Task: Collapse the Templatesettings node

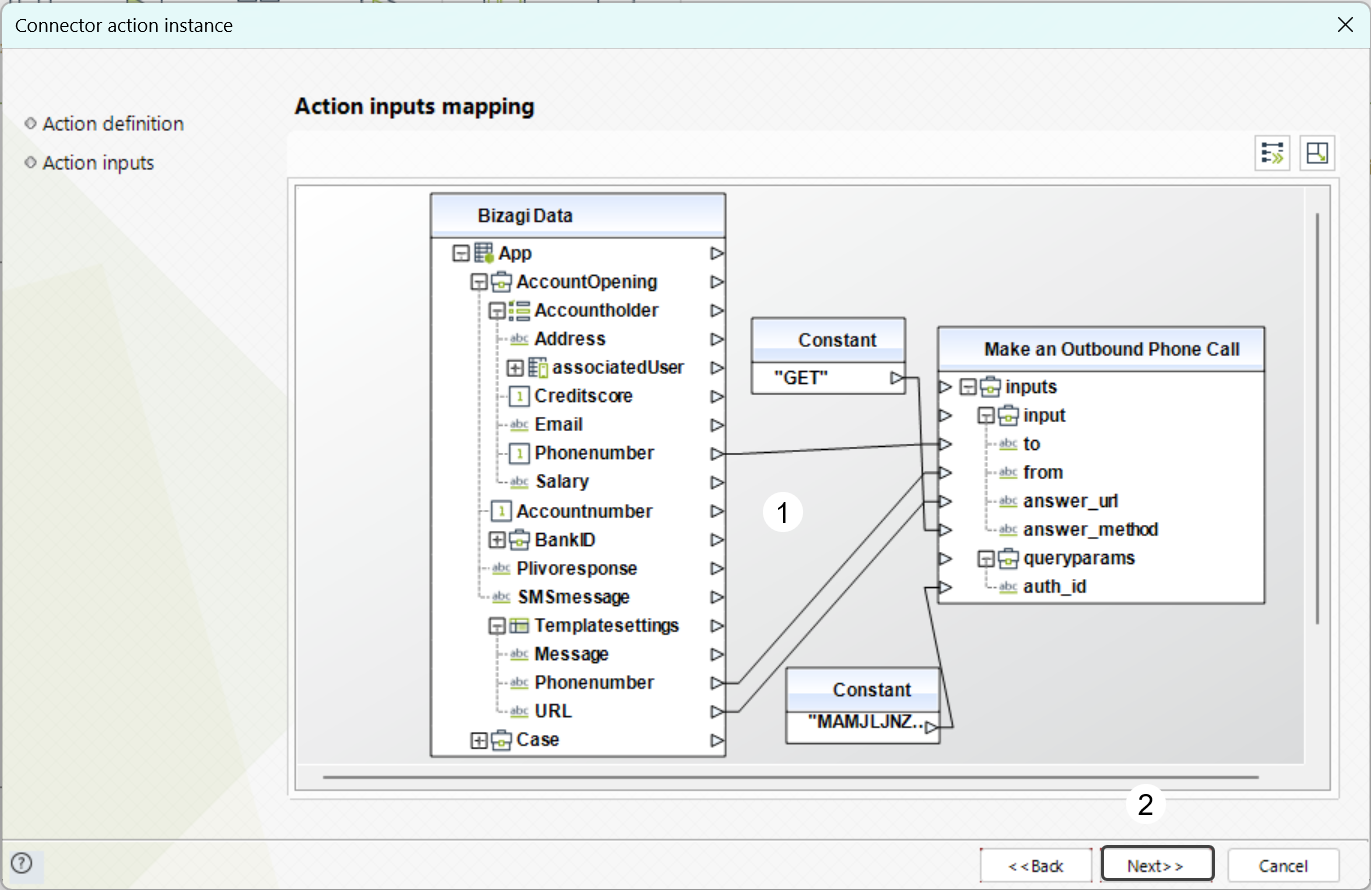Action: (x=497, y=626)
